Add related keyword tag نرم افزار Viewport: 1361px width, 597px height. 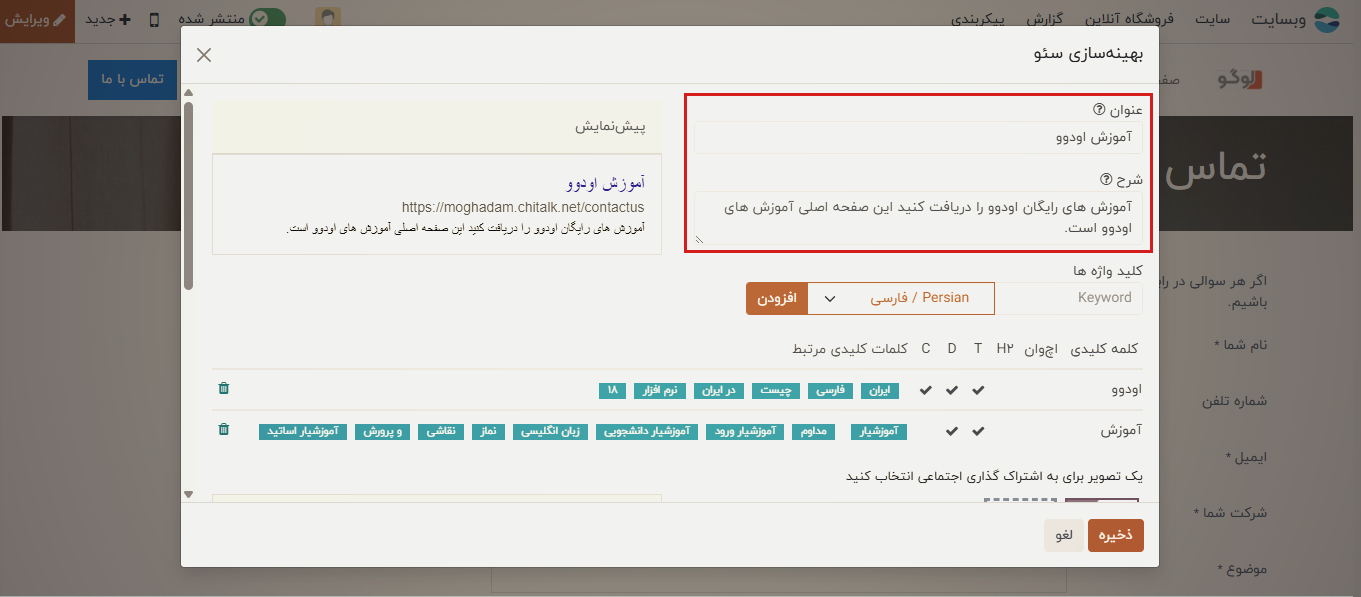(660, 390)
